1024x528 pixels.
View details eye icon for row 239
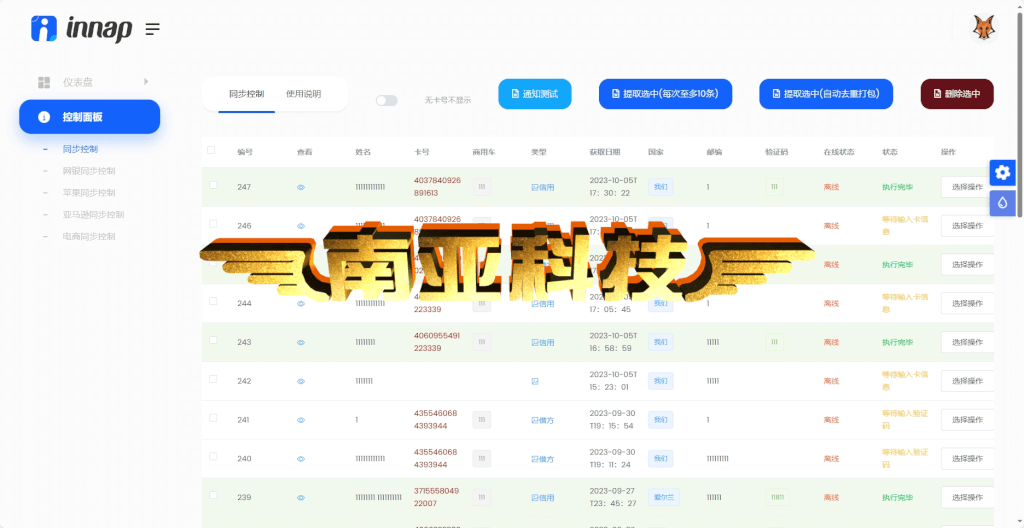(301, 498)
